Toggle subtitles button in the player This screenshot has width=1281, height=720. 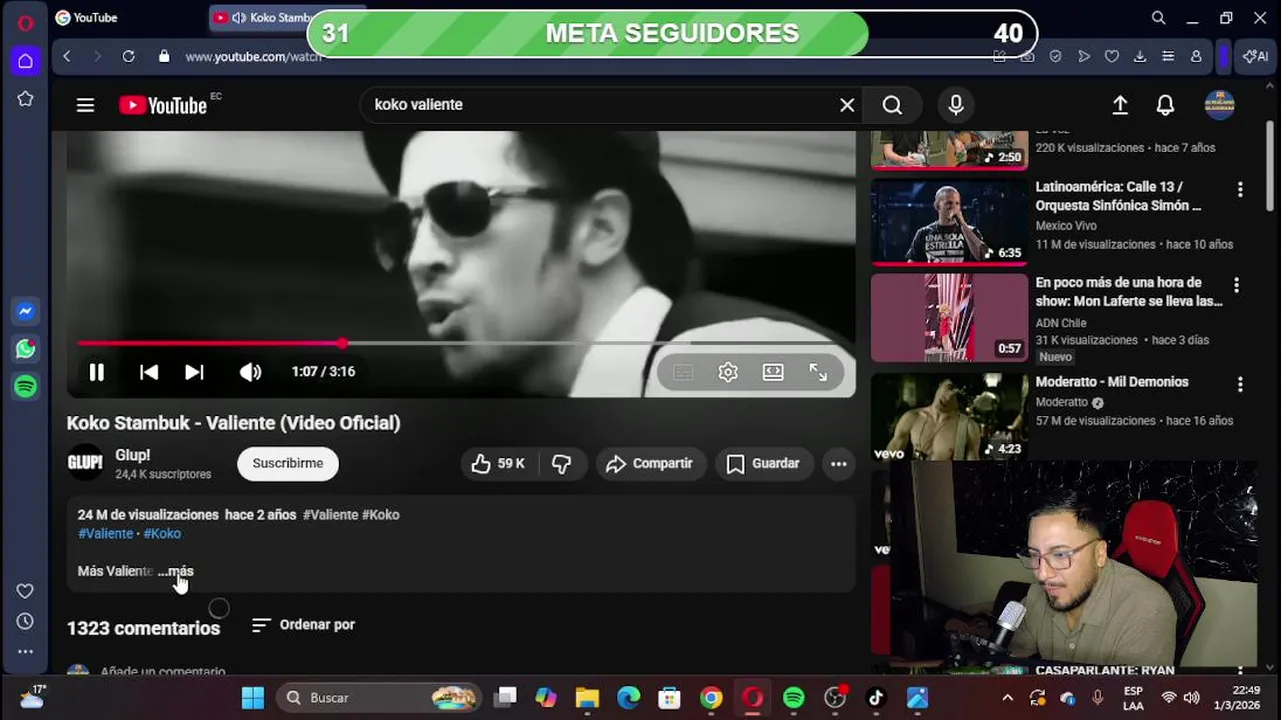tap(683, 372)
